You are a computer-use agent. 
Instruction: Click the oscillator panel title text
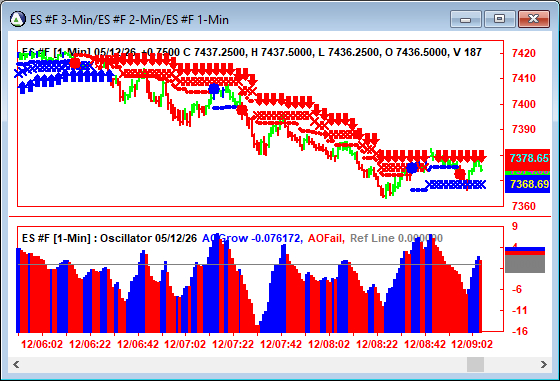pyautogui.click(x=109, y=238)
